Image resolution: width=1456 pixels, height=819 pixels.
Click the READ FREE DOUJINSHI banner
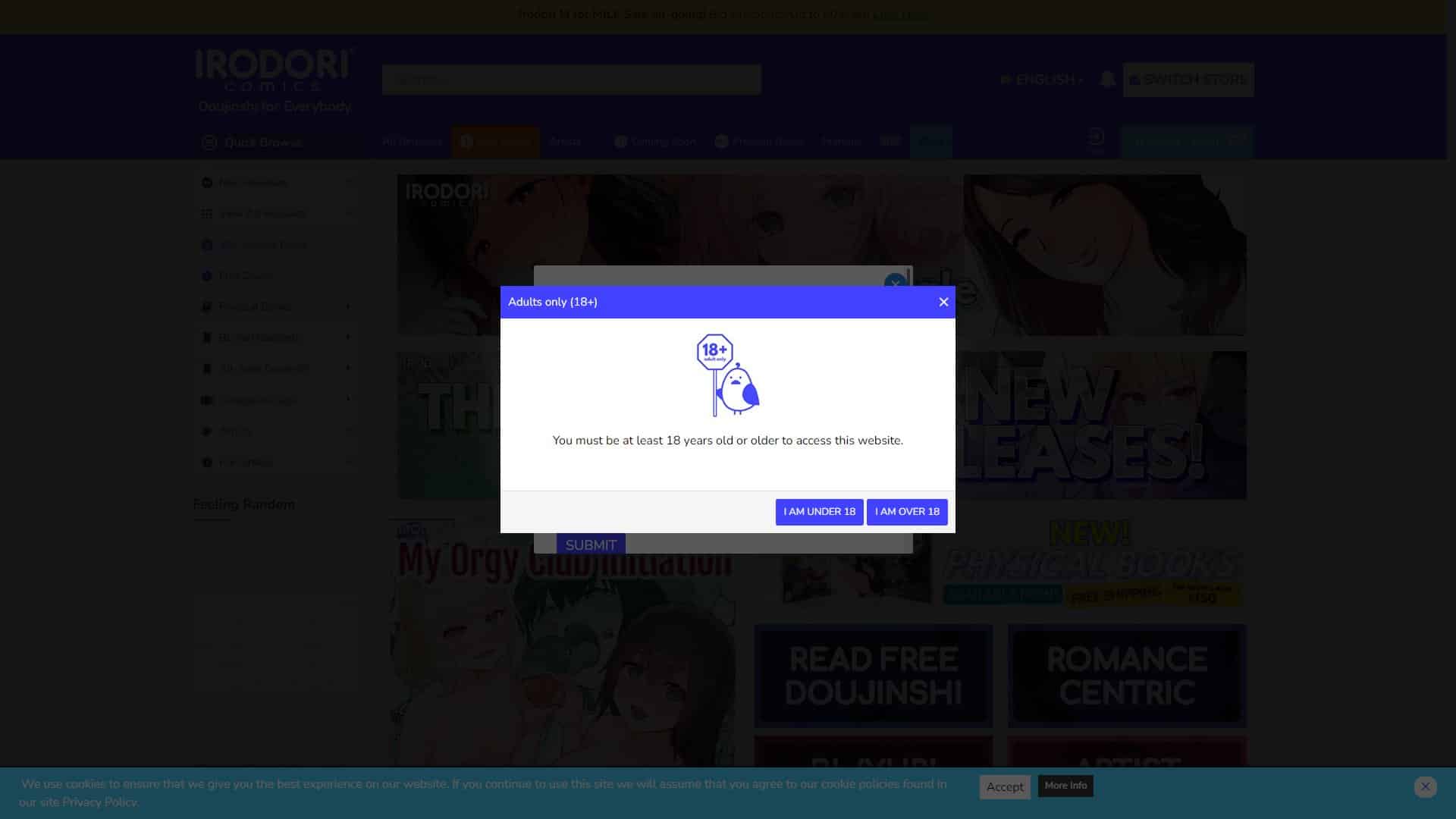point(873,676)
